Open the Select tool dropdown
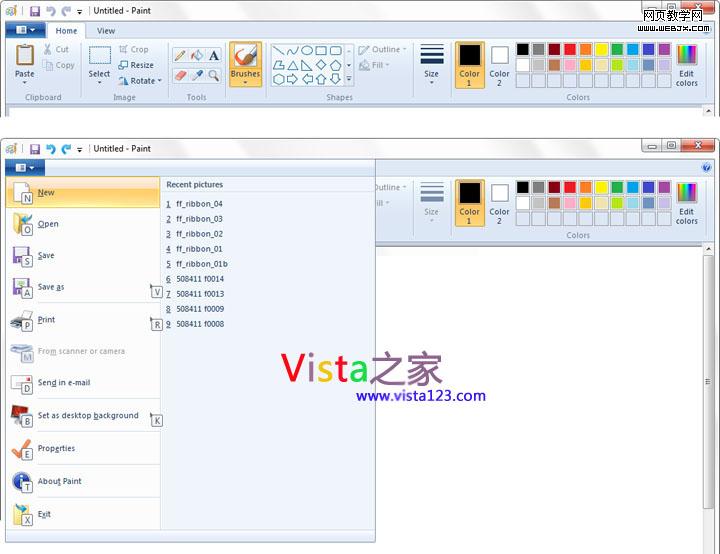This screenshot has height=554, width=720. click(99, 81)
